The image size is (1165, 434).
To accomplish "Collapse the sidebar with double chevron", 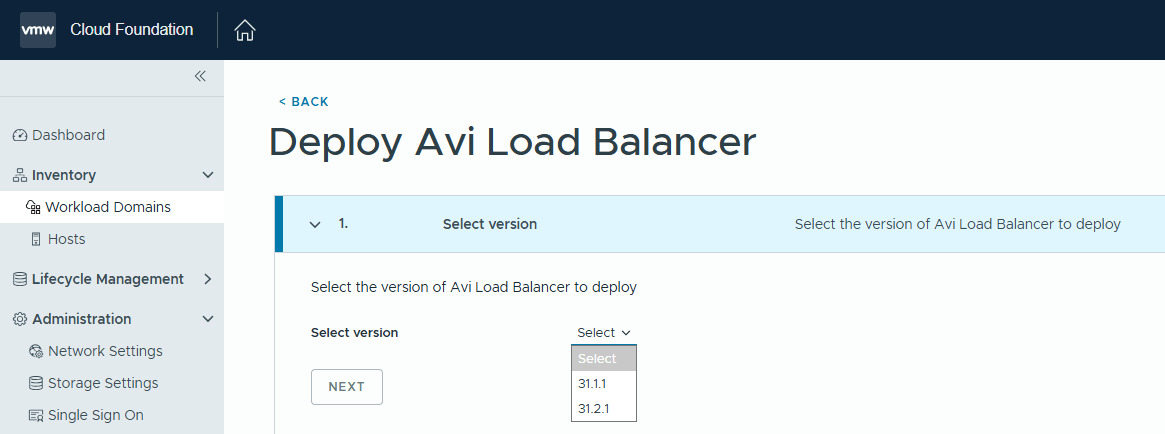I will [200, 76].
